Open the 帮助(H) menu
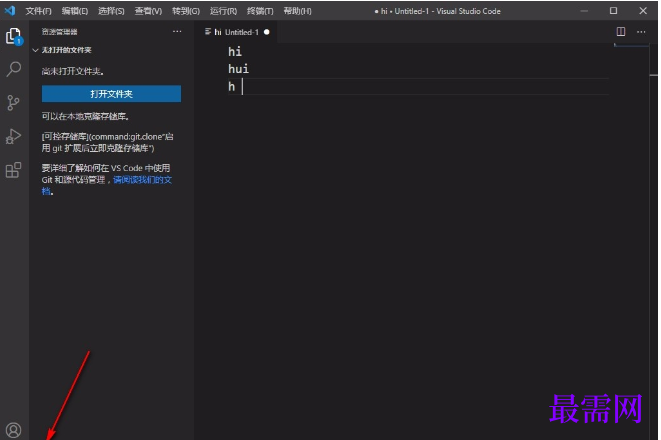 pos(297,11)
